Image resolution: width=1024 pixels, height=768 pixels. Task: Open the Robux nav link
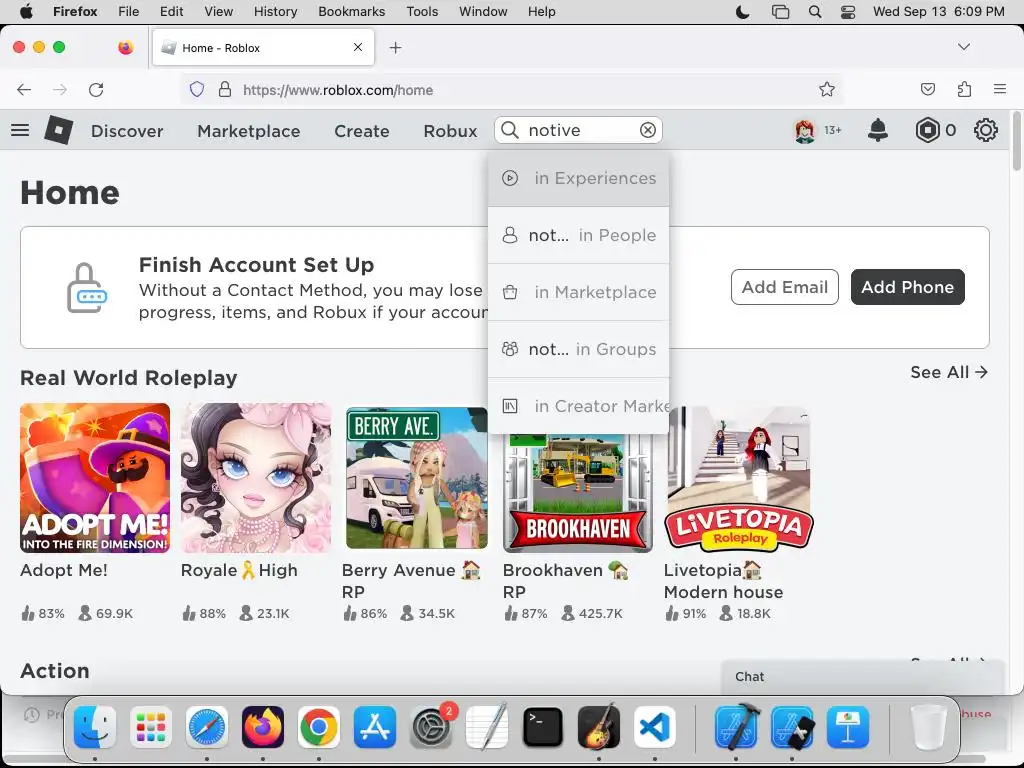(x=450, y=131)
